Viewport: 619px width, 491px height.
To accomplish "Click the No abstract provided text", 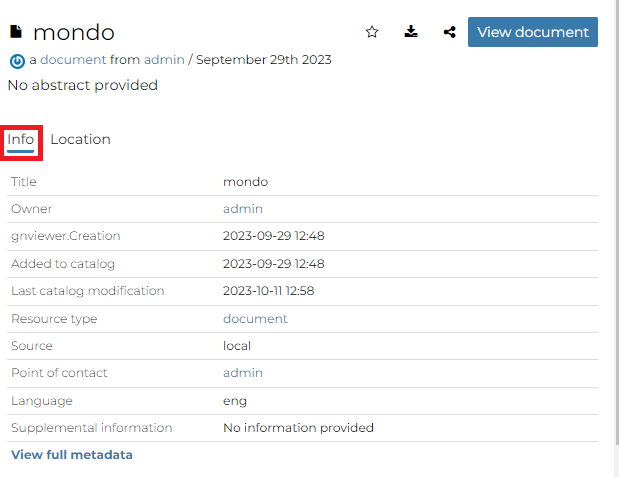I will pyautogui.click(x=83, y=85).
